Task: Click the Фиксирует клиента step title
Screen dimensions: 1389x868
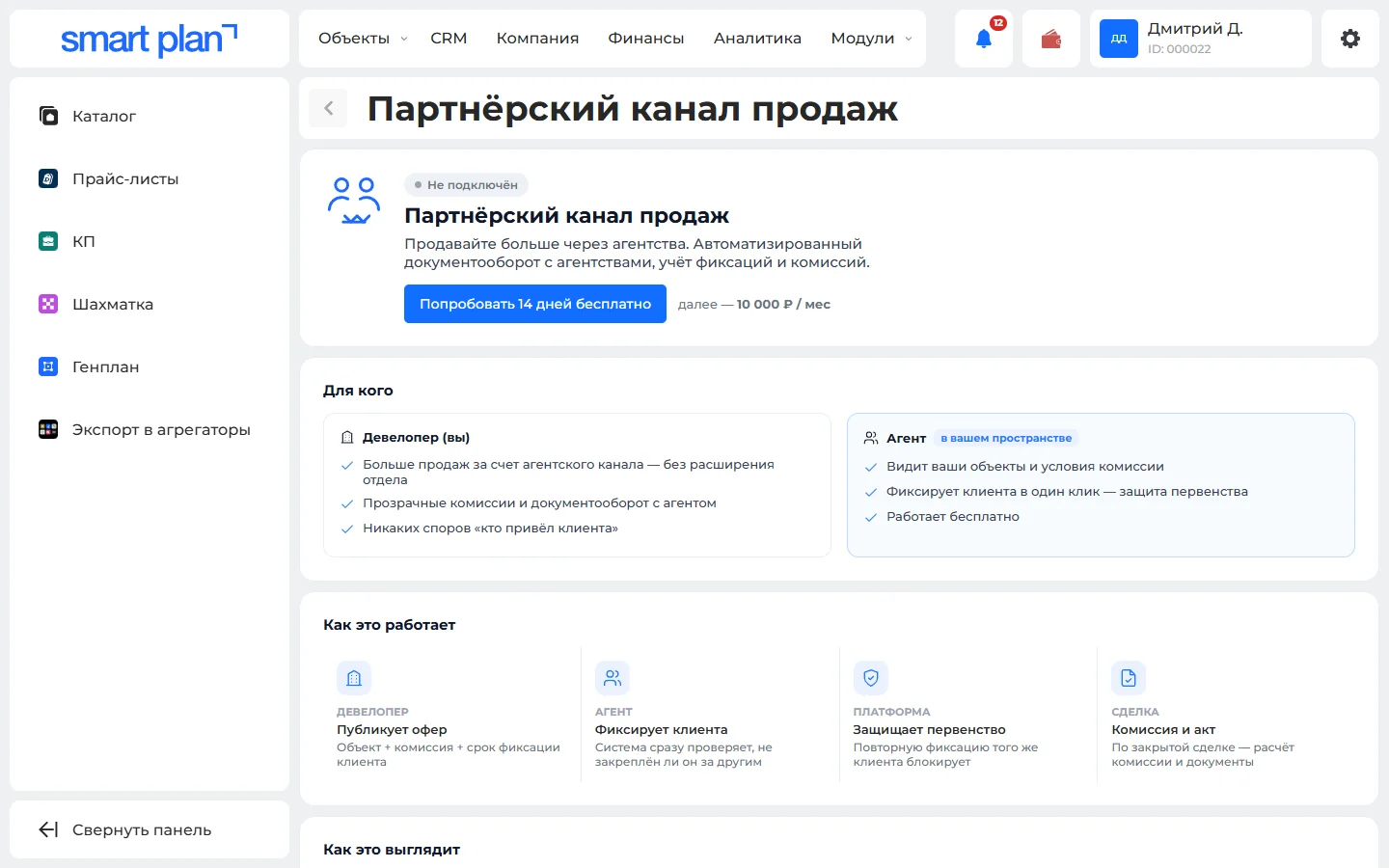Action: [x=661, y=730]
